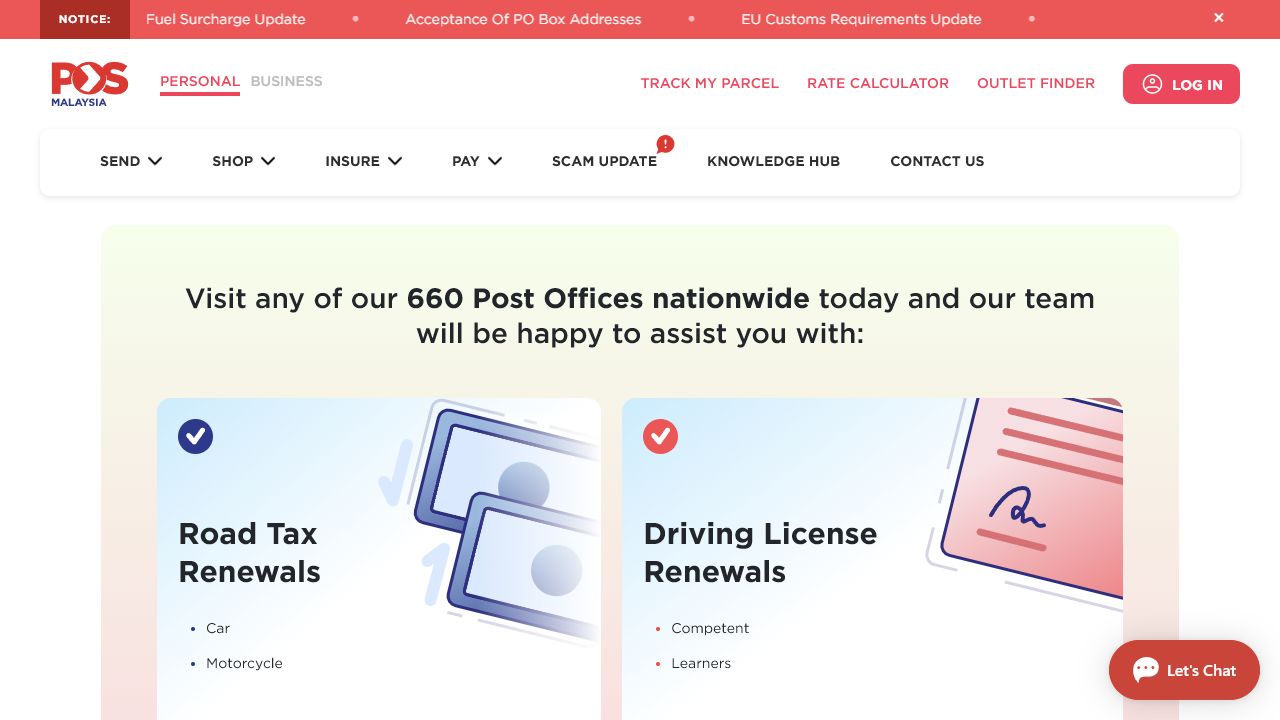
Task: Open Acceptance Of PO Box Addresses notice
Action: pyautogui.click(x=523, y=19)
